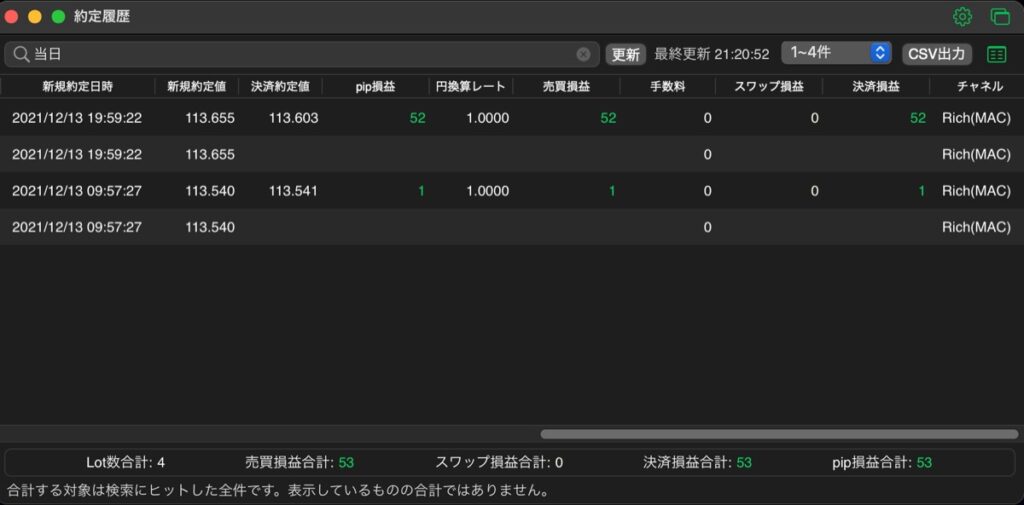Sort by 円換算レート column header
This screenshot has width=1024, height=505.
click(471, 86)
